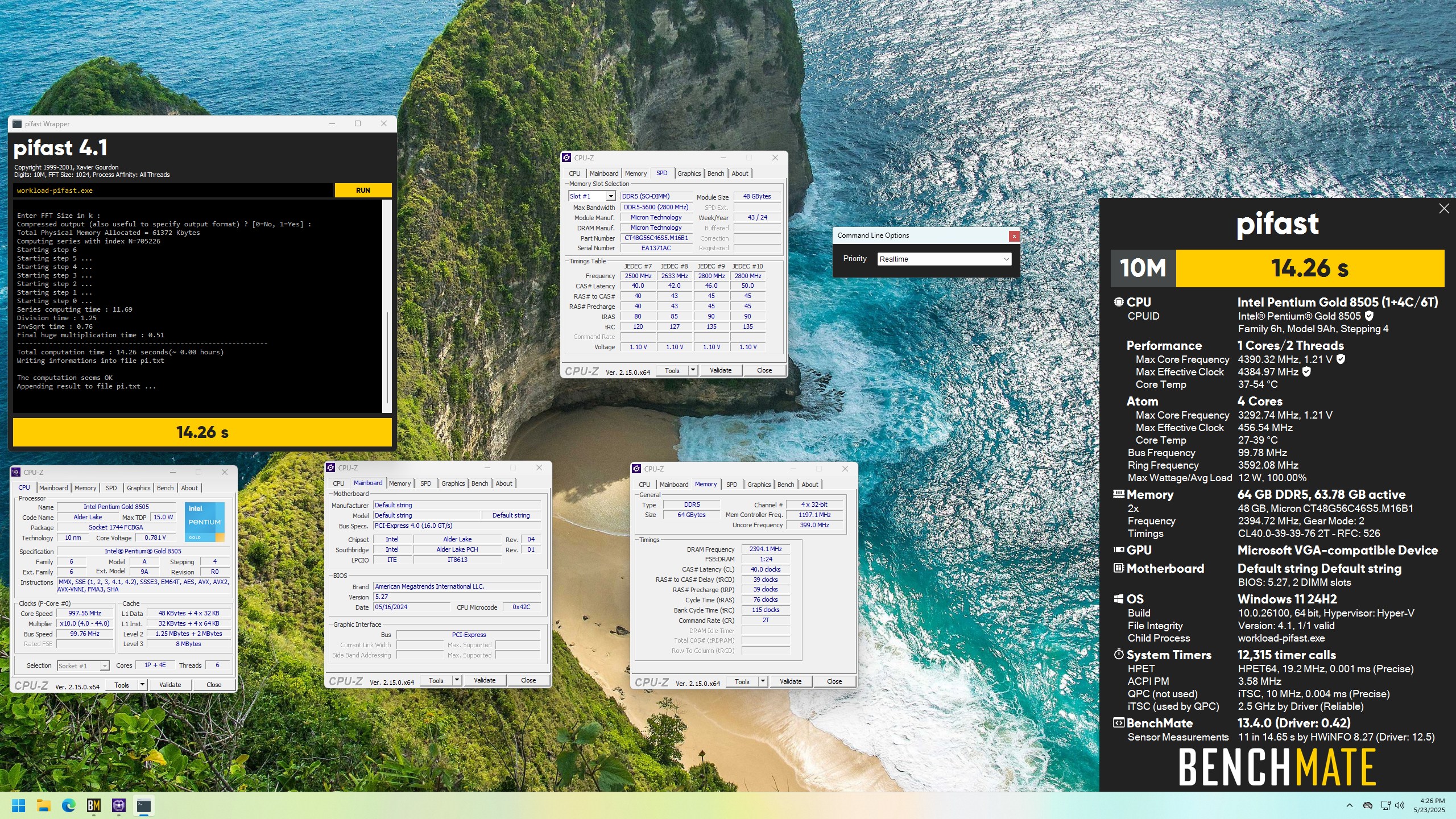This screenshot has height=819, width=1456.
Task: Expand Tools arrow in Memory CPU-Z window
Action: click(763, 682)
